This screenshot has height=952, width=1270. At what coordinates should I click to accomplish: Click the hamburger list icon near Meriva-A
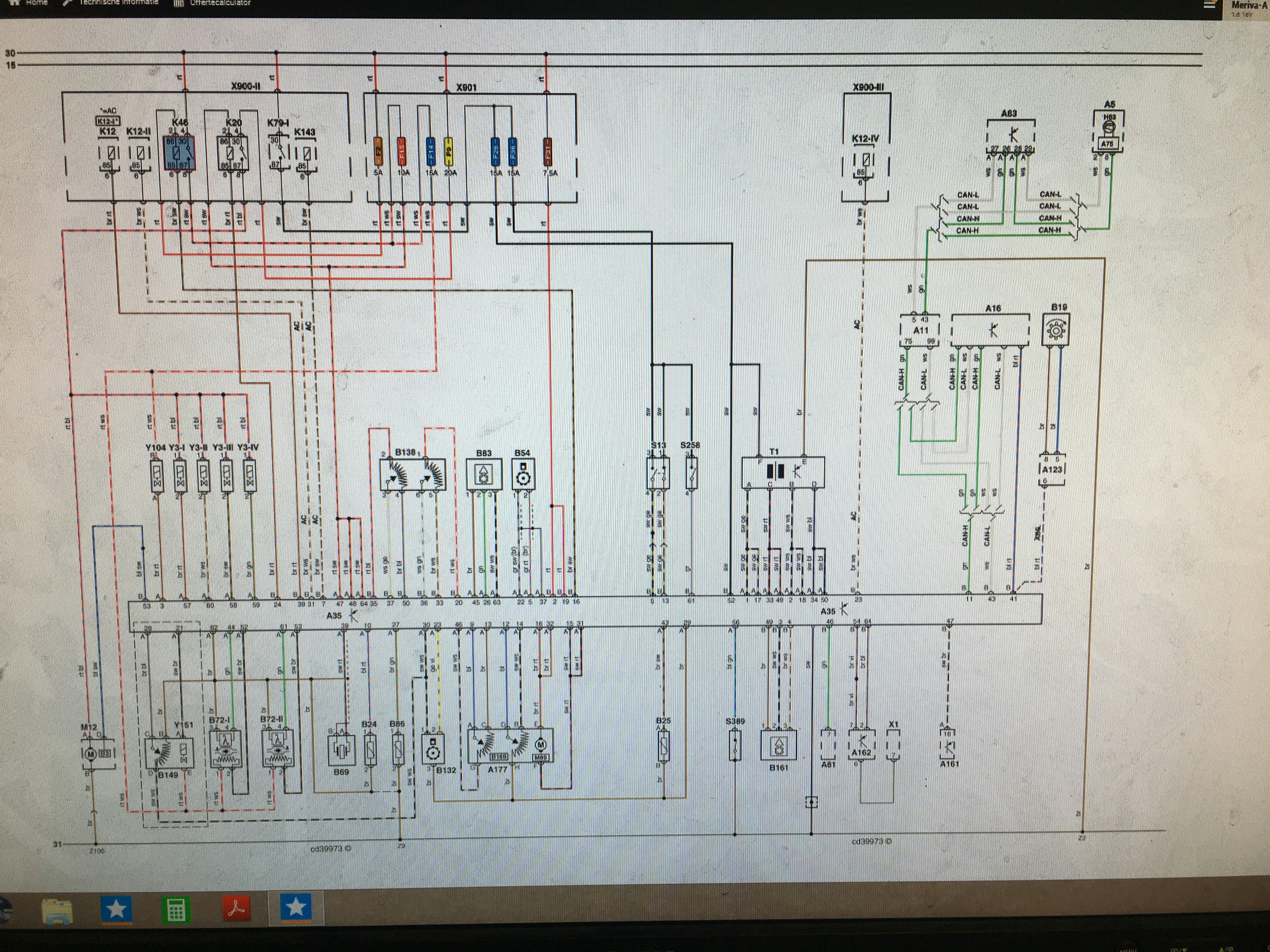click(1210, 5)
